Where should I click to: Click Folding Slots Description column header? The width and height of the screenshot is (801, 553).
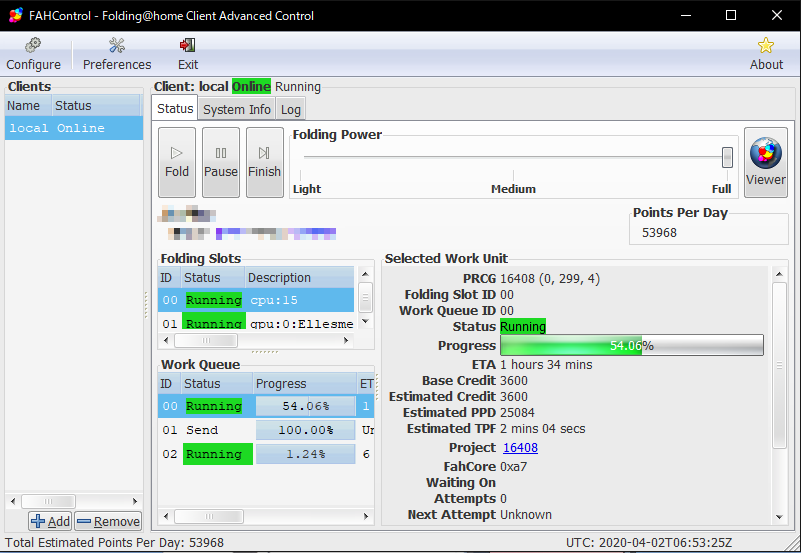299,278
